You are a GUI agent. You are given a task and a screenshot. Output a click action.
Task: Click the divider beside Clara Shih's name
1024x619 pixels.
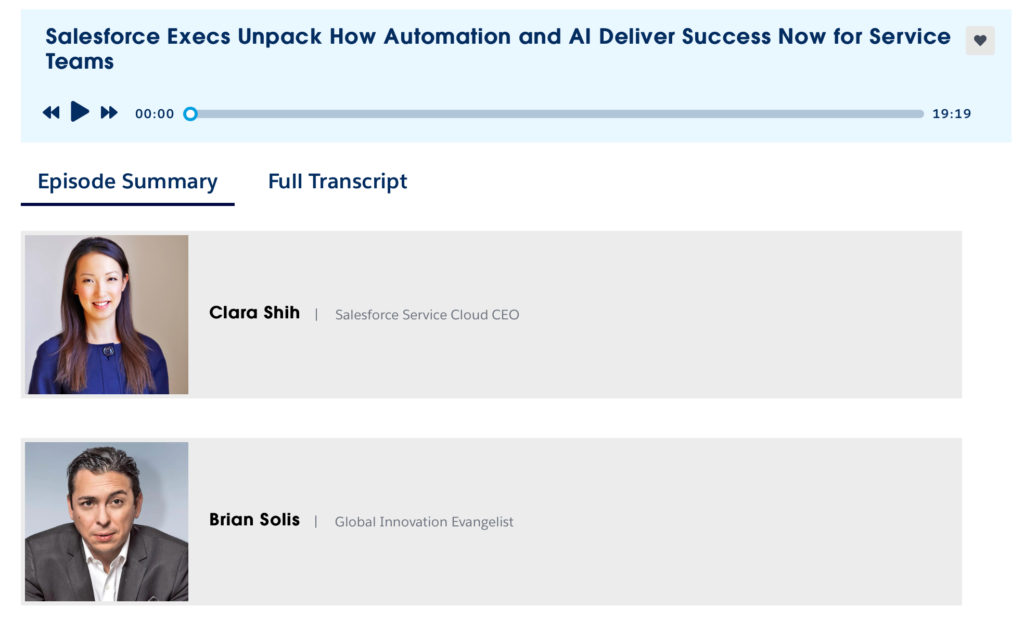pyautogui.click(x=317, y=315)
